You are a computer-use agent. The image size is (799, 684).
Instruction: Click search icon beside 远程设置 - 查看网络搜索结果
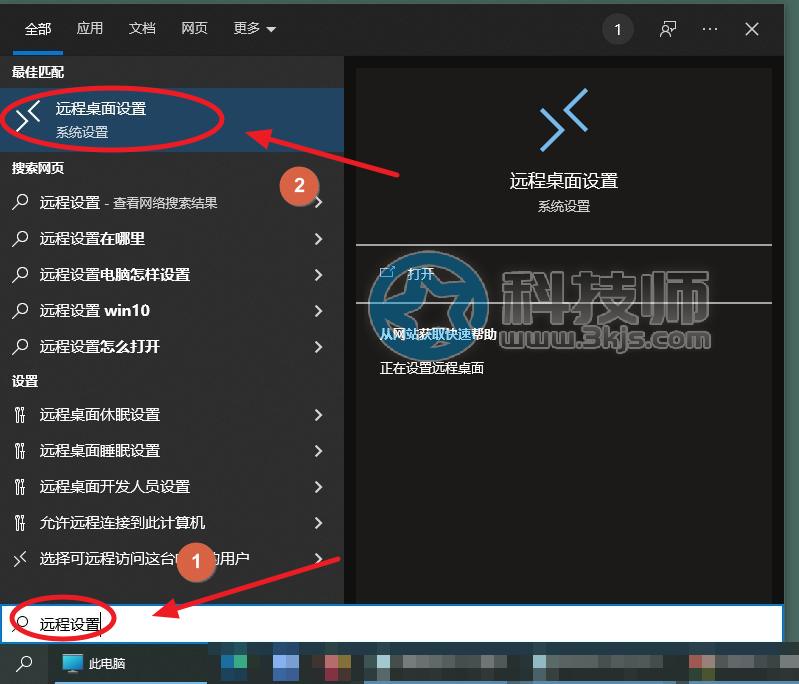20,202
